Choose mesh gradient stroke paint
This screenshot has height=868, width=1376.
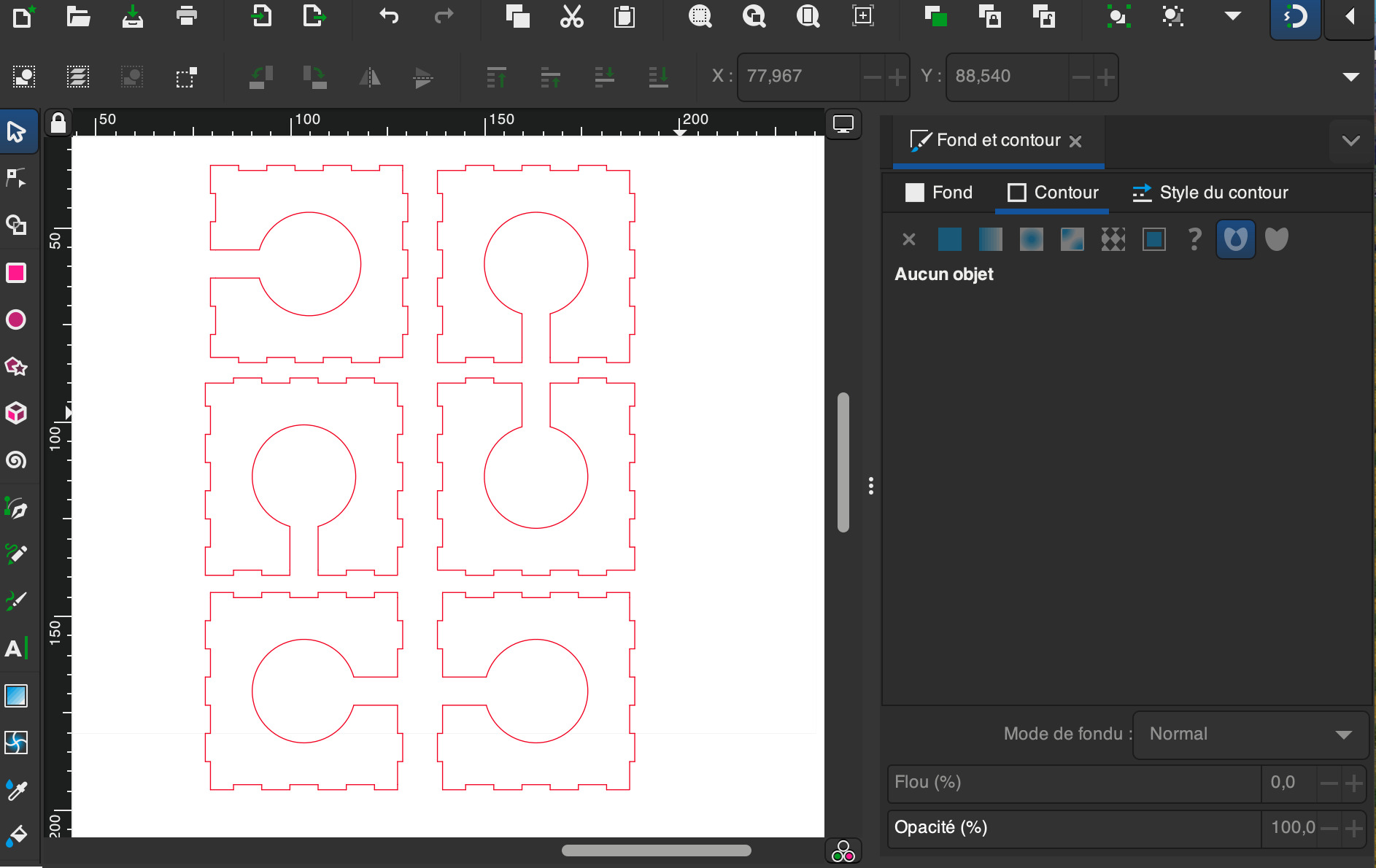[x=1072, y=239]
